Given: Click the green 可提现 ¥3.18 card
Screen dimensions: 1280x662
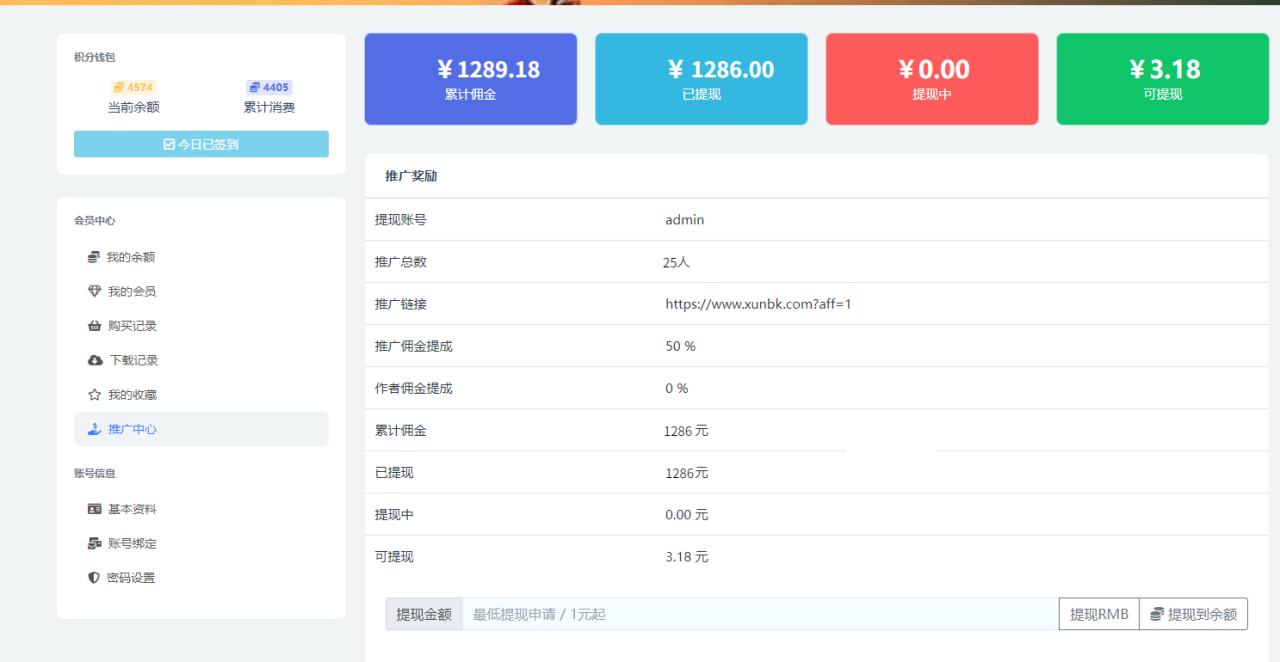Looking at the screenshot, I should tap(1162, 79).
